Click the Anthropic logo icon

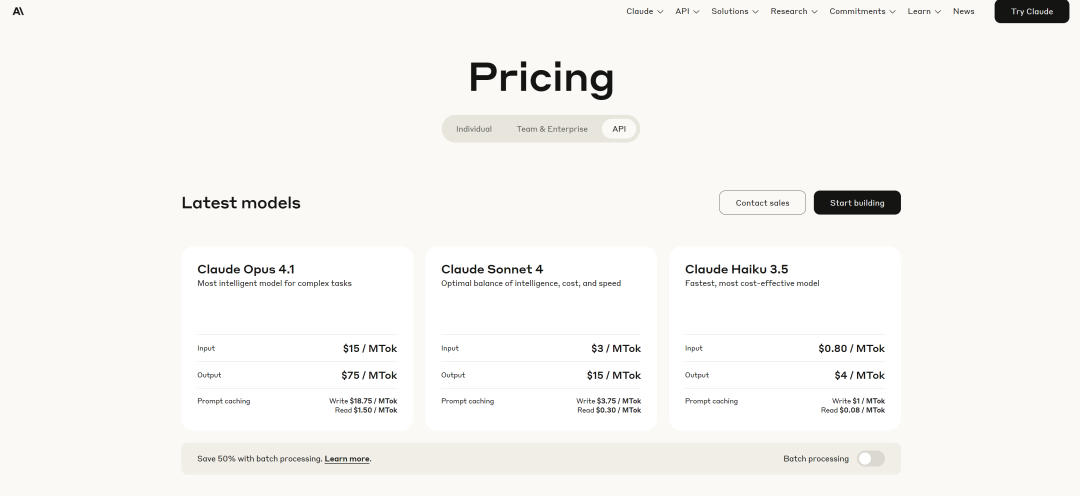point(18,11)
